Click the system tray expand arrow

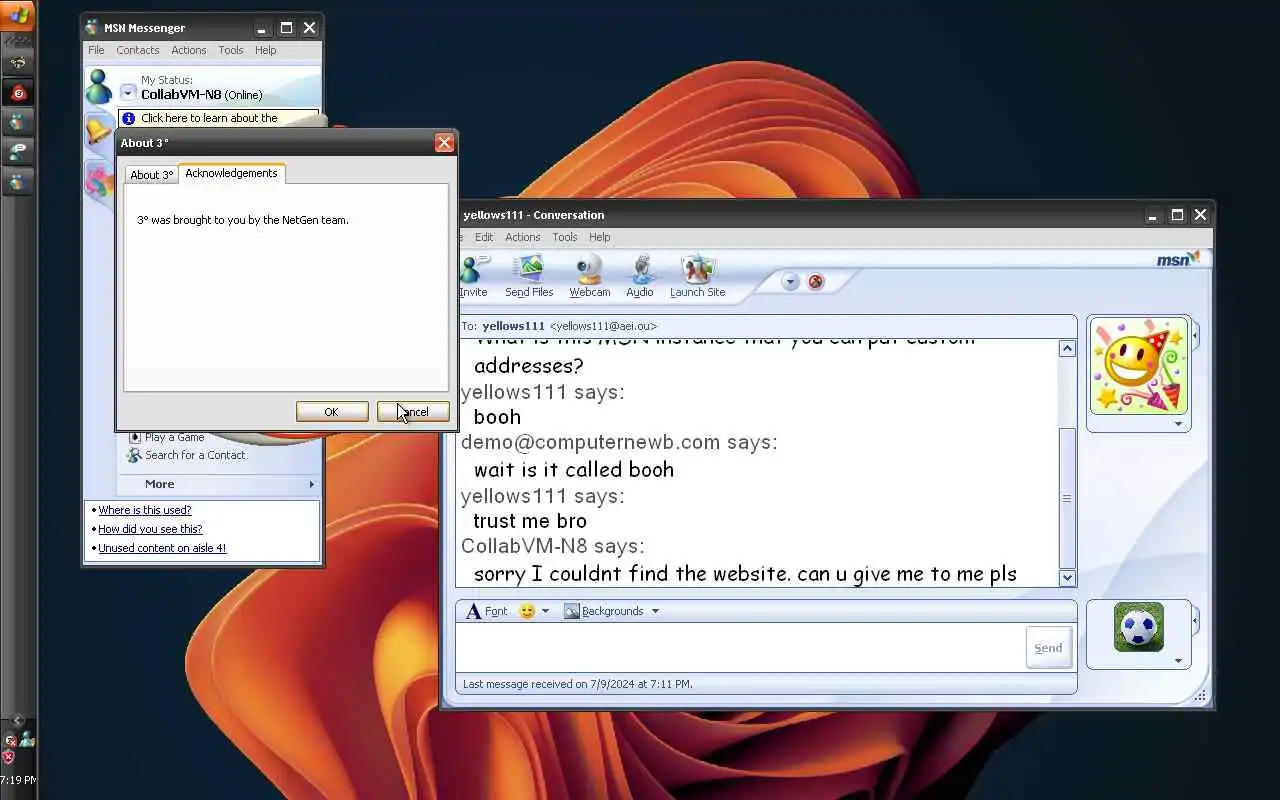coord(17,721)
